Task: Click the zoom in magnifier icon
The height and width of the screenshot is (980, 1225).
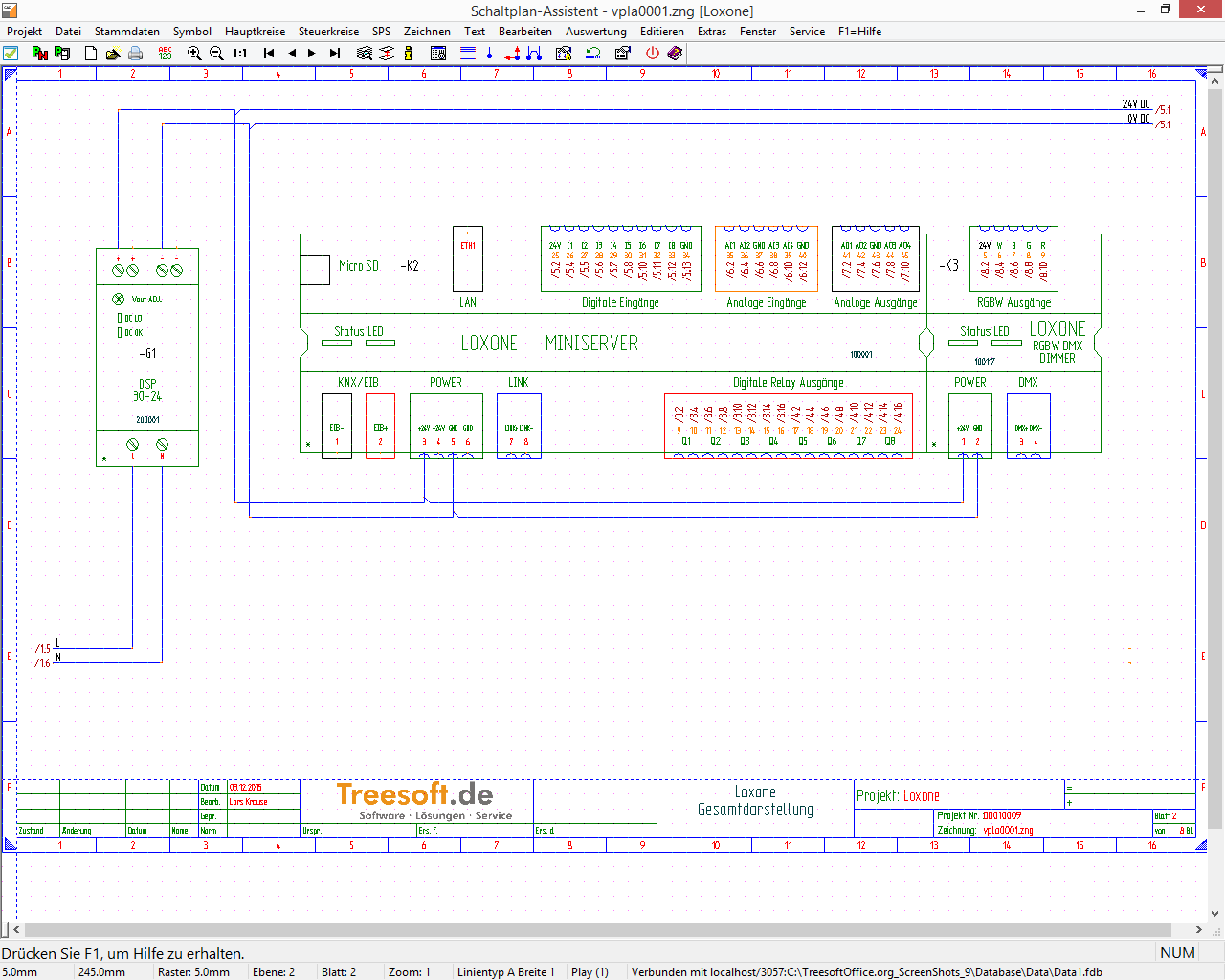Action: tap(194, 54)
